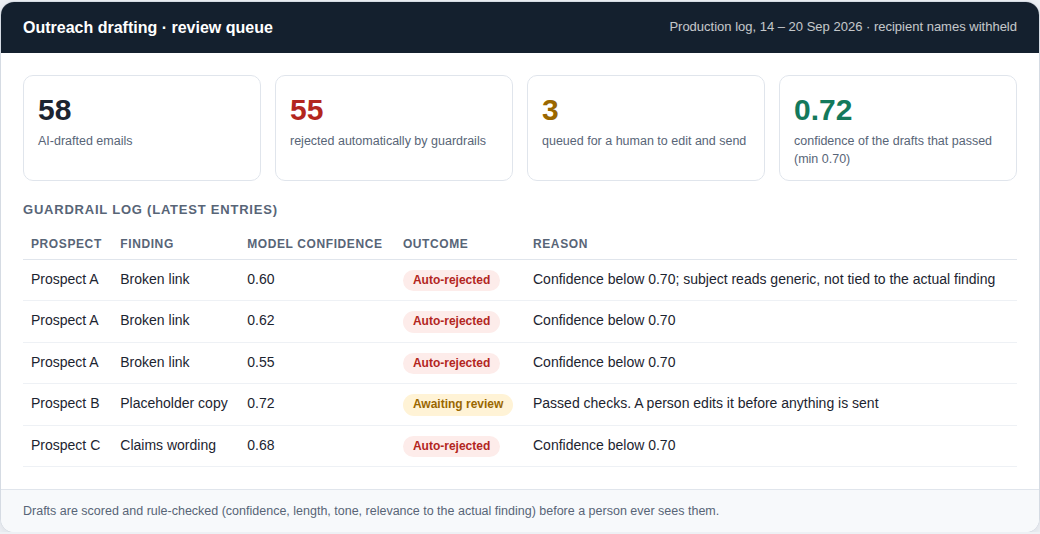The height and width of the screenshot is (534, 1040).
Task: Click the 0.72 value in Prospect B row
Action: tap(261, 403)
